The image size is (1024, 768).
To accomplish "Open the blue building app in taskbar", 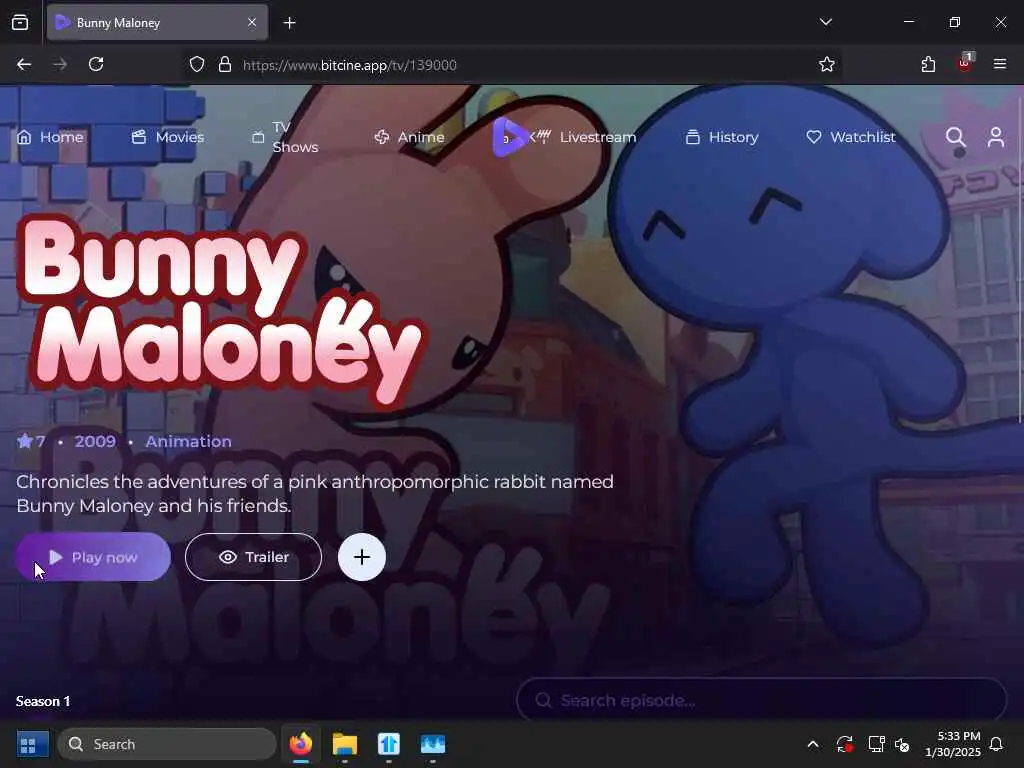I will point(389,744).
